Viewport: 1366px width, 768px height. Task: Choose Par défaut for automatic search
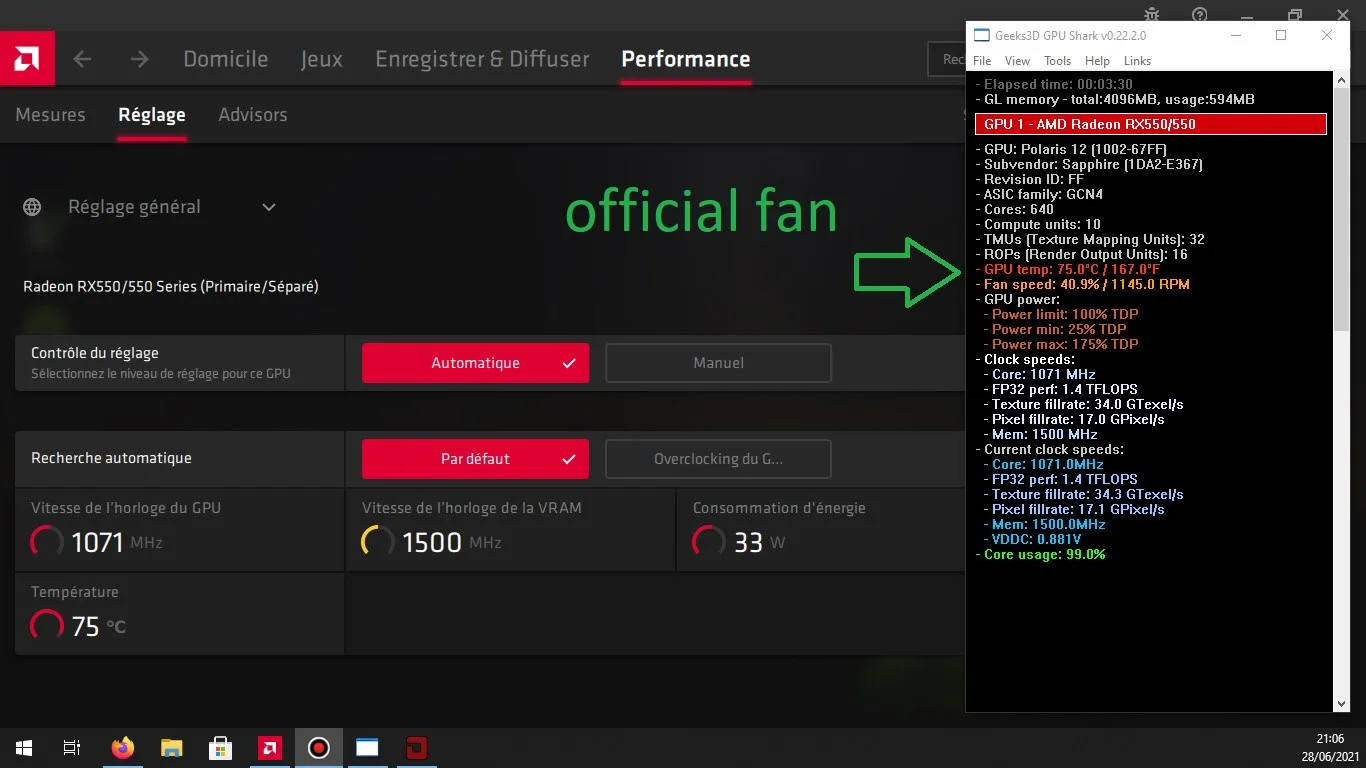click(x=475, y=459)
